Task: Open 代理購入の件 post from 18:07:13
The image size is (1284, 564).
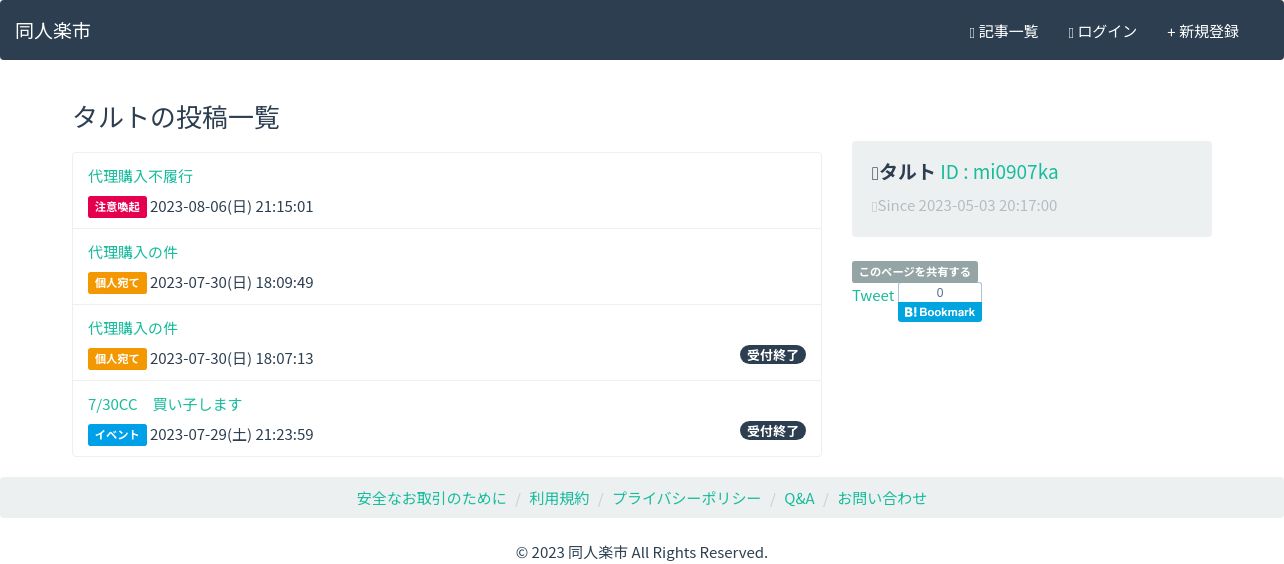Action: (x=133, y=328)
